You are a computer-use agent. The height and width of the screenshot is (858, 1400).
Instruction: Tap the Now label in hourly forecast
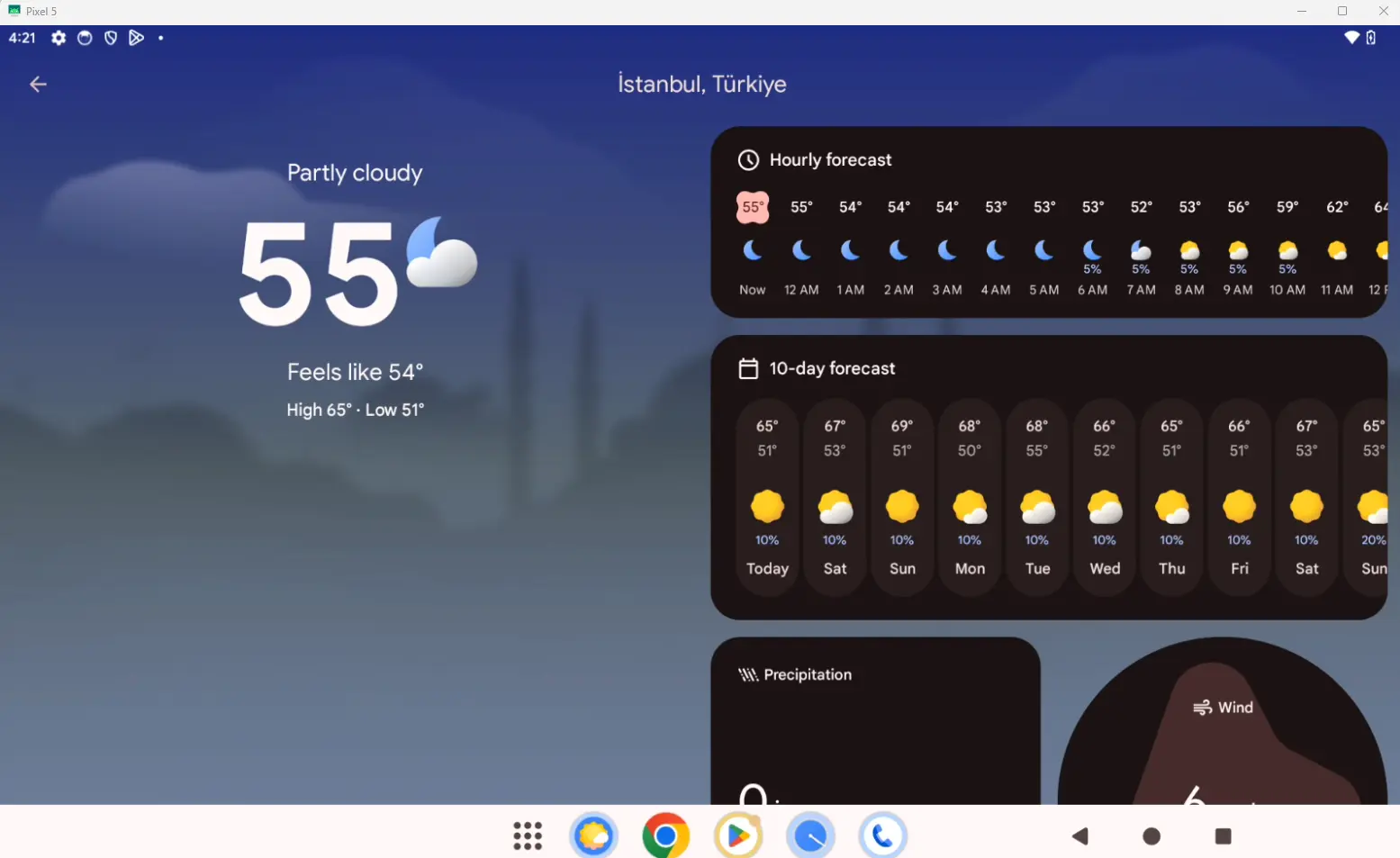coord(753,290)
